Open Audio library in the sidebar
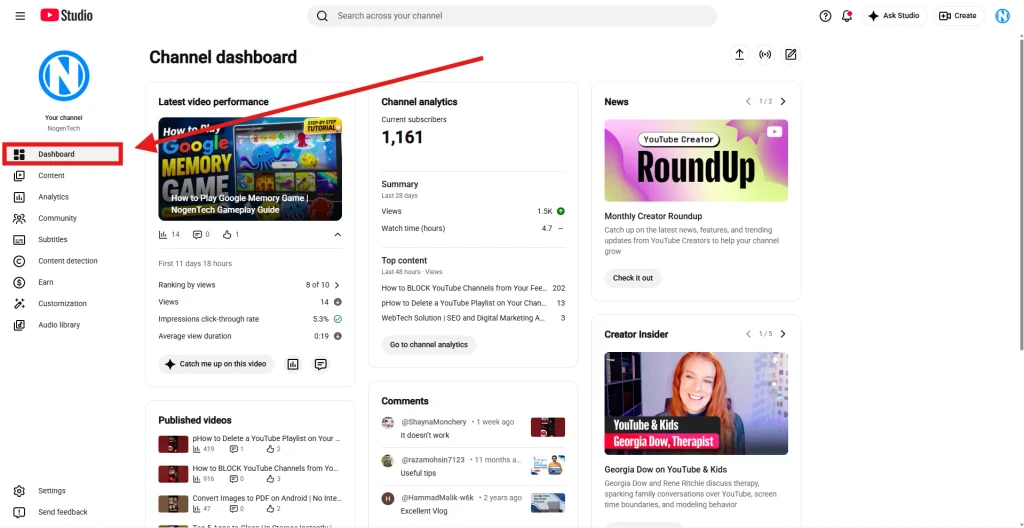Screen dimensions: 1024x528 (63, 325)
